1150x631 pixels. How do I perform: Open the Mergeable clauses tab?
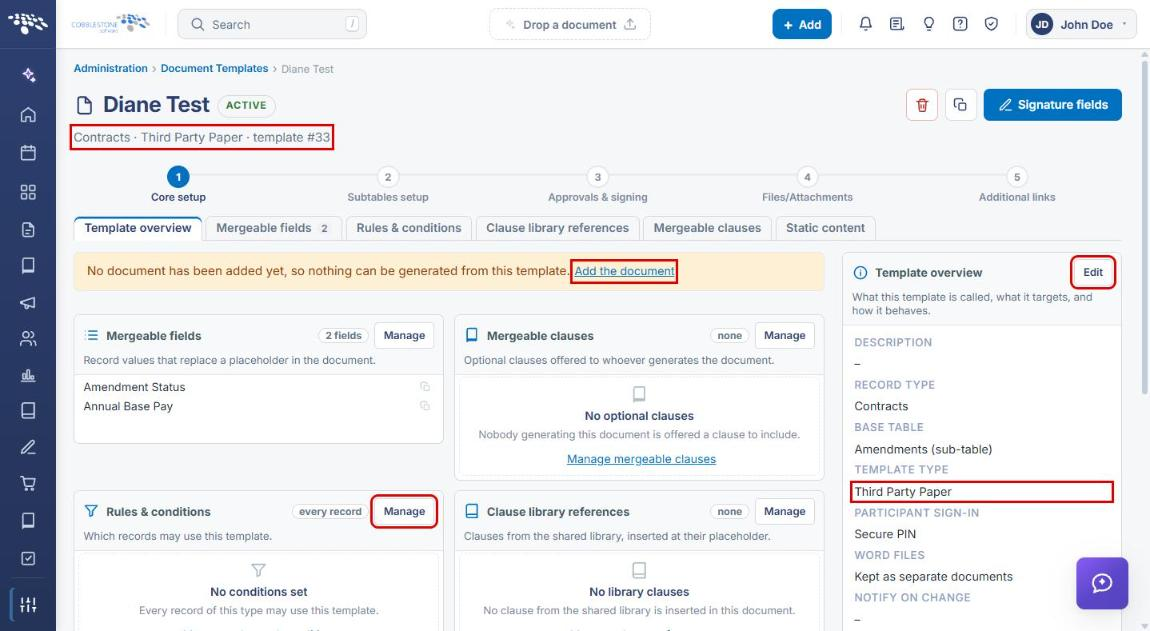coord(707,228)
